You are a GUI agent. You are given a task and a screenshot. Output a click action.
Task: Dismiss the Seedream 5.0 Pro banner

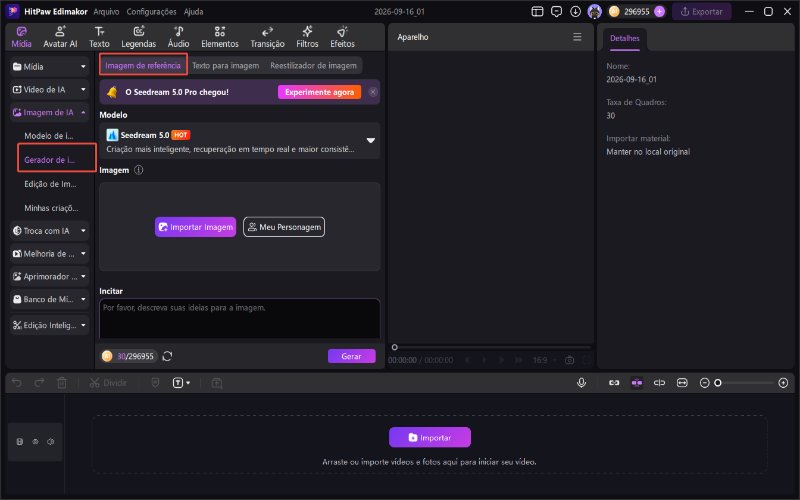click(x=373, y=92)
